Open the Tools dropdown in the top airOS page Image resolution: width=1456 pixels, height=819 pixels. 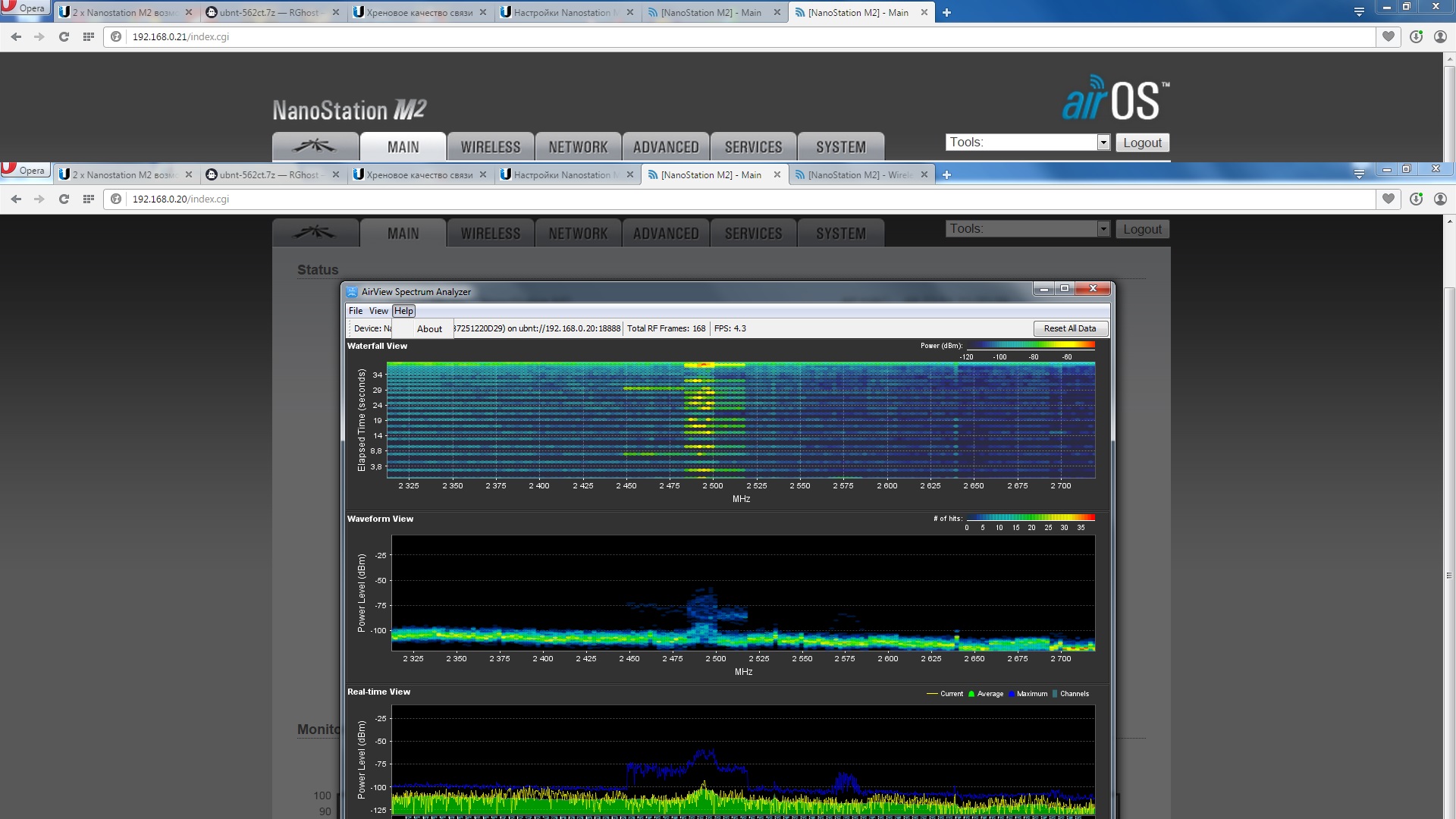1028,143
